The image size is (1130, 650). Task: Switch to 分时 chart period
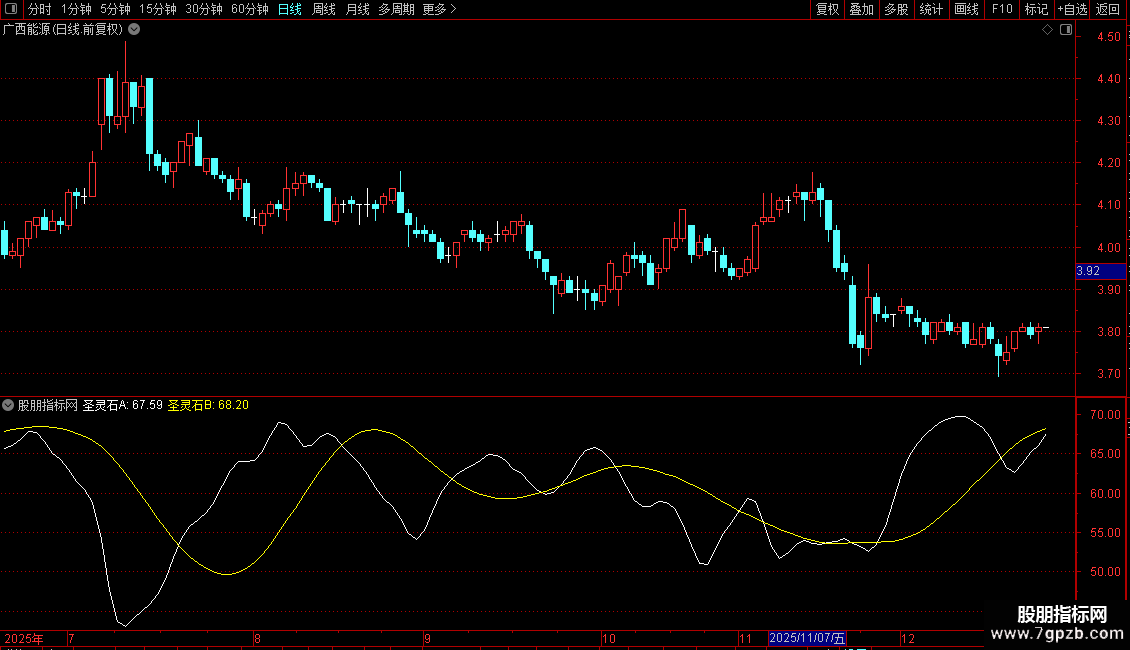(40, 9)
